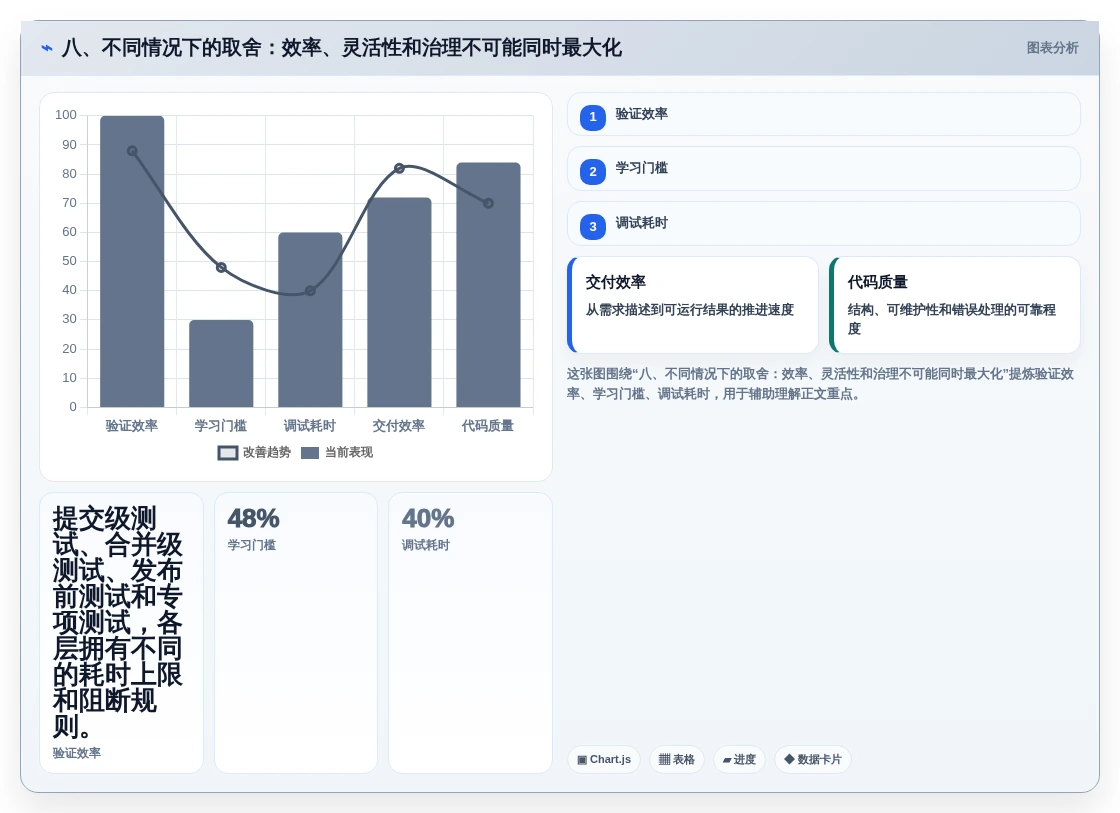Click the Chart.js tag
Viewport: 1120px width, 813px height.
(x=604, y=759)
